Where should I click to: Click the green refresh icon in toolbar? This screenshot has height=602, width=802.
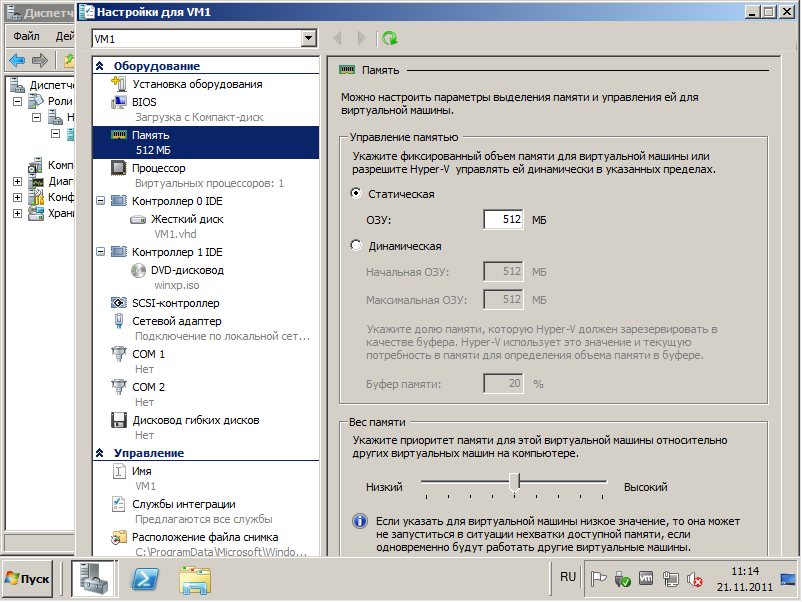click(390, 38)
